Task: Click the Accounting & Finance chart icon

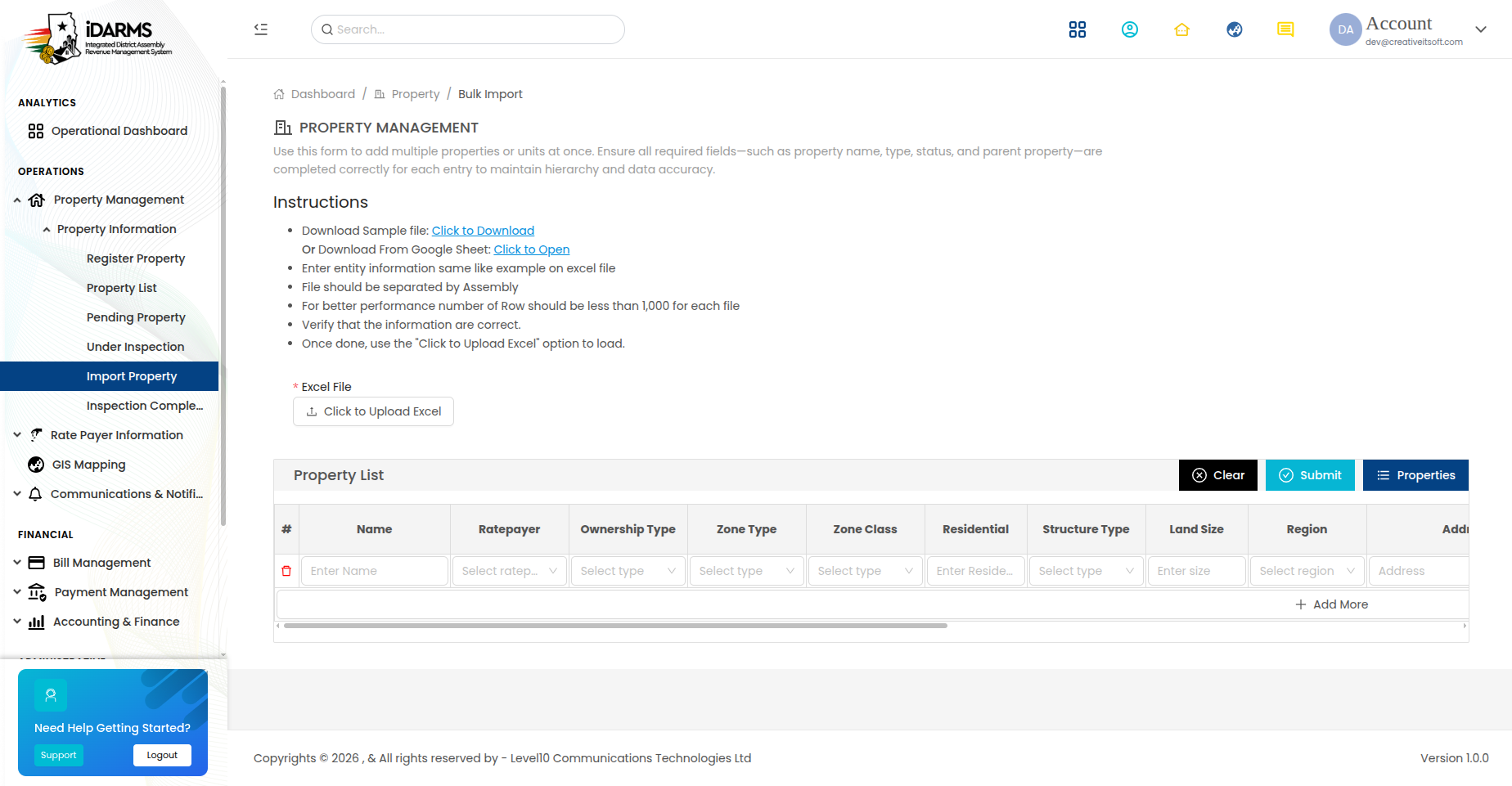Action: coord(36,622)
